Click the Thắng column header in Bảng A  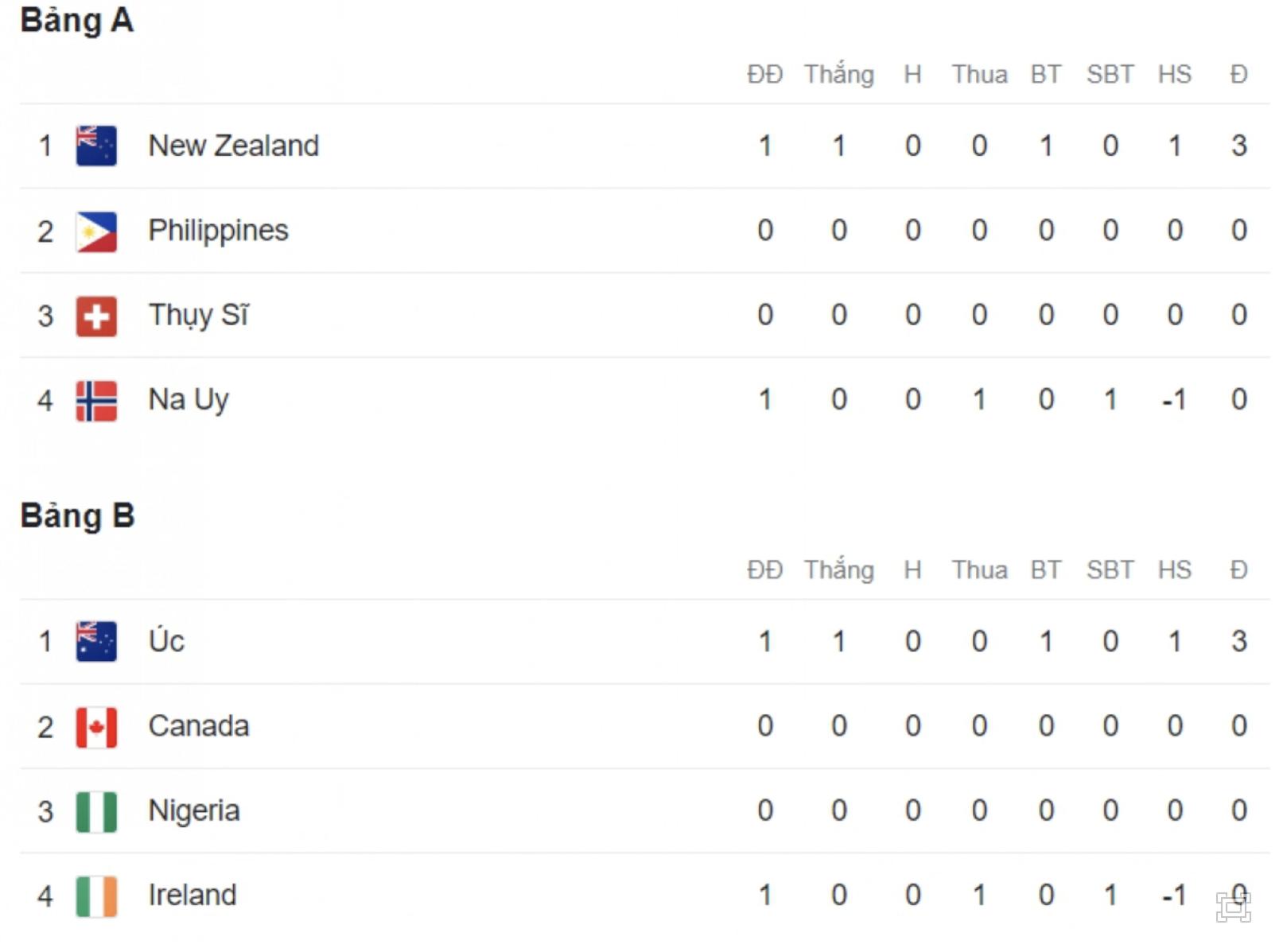click(x=838, y=74)
